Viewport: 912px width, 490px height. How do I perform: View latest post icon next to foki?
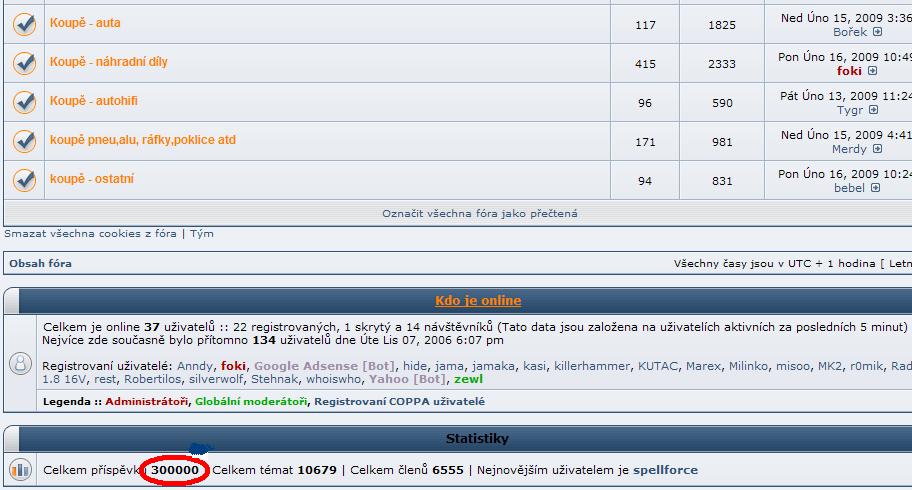[873, 71]
